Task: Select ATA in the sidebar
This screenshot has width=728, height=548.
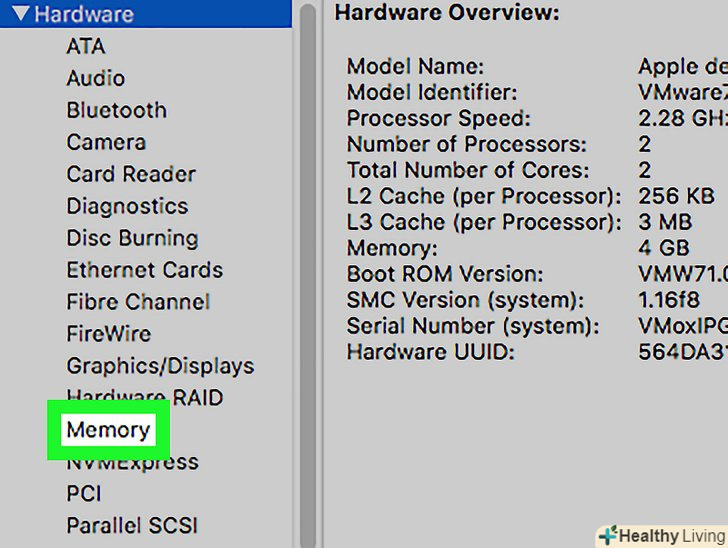Action: click(x=86, y=46)
